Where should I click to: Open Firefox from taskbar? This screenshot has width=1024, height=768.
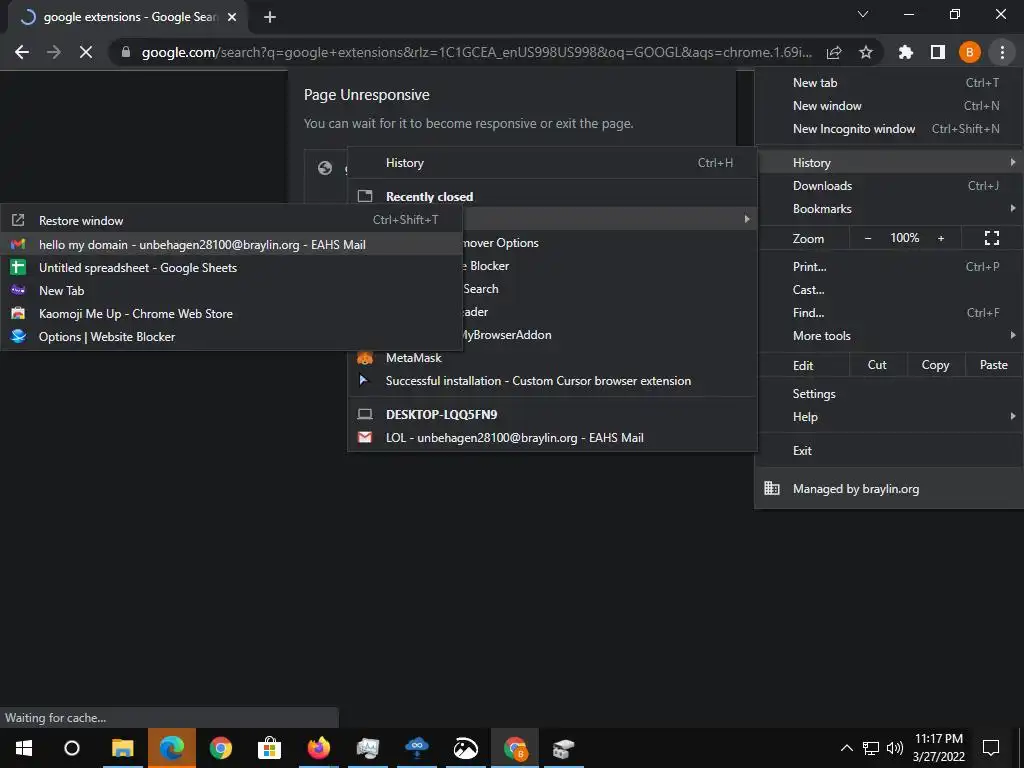tap(319, 748)
